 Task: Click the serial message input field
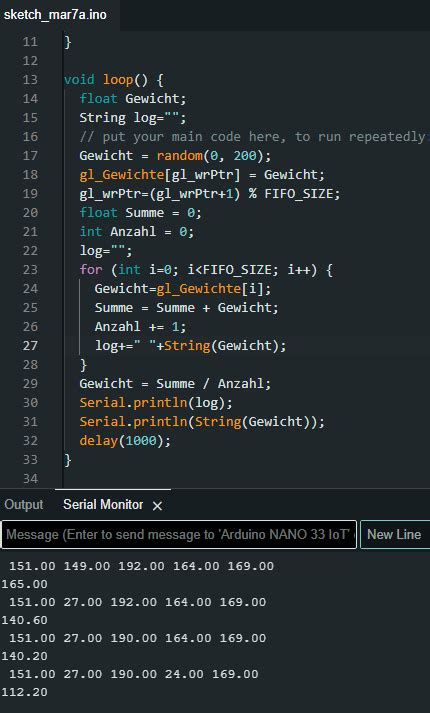pyautogui.click(x=179, y=534)
